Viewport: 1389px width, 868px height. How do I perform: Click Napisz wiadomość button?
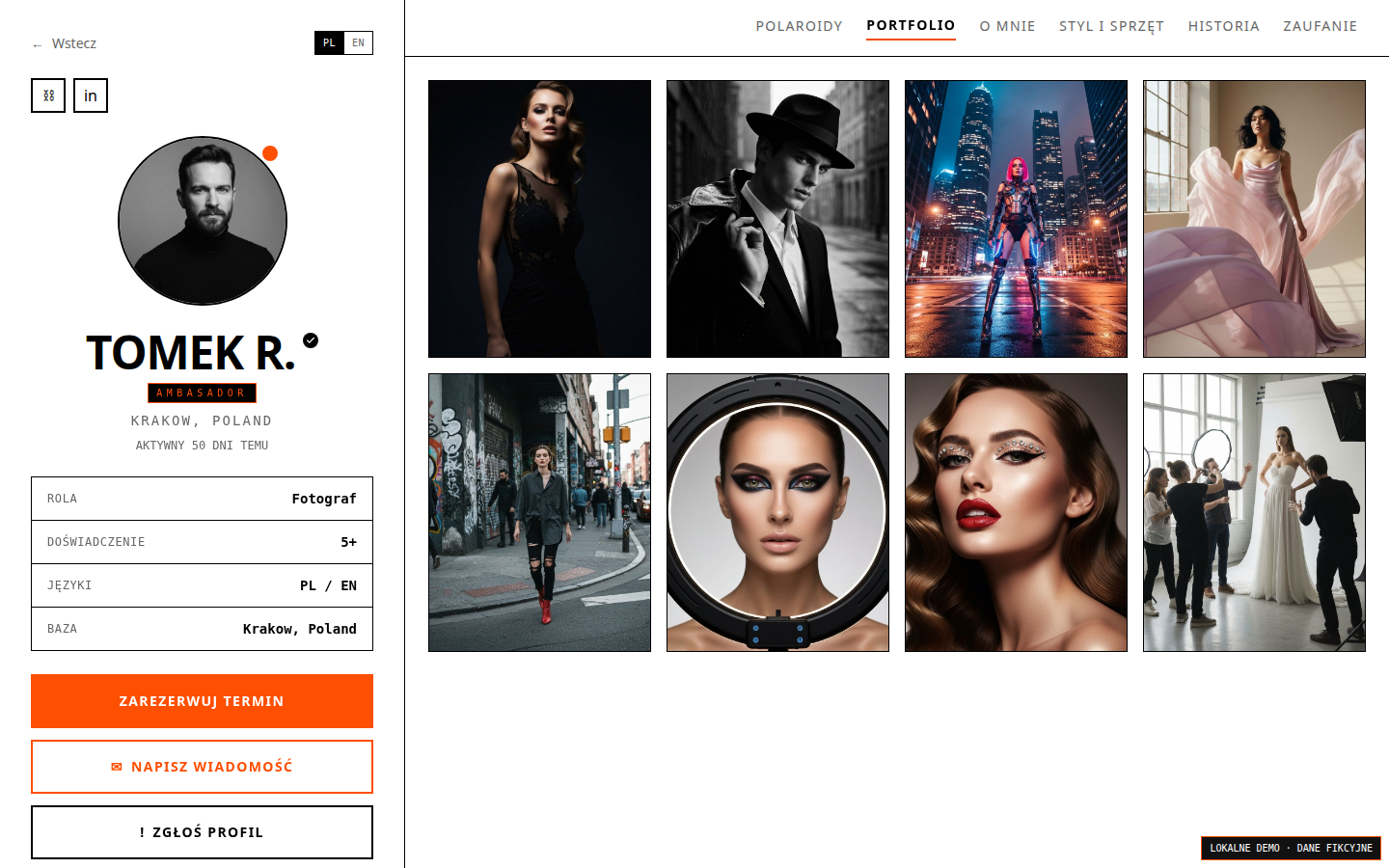[x=202, y=767]
